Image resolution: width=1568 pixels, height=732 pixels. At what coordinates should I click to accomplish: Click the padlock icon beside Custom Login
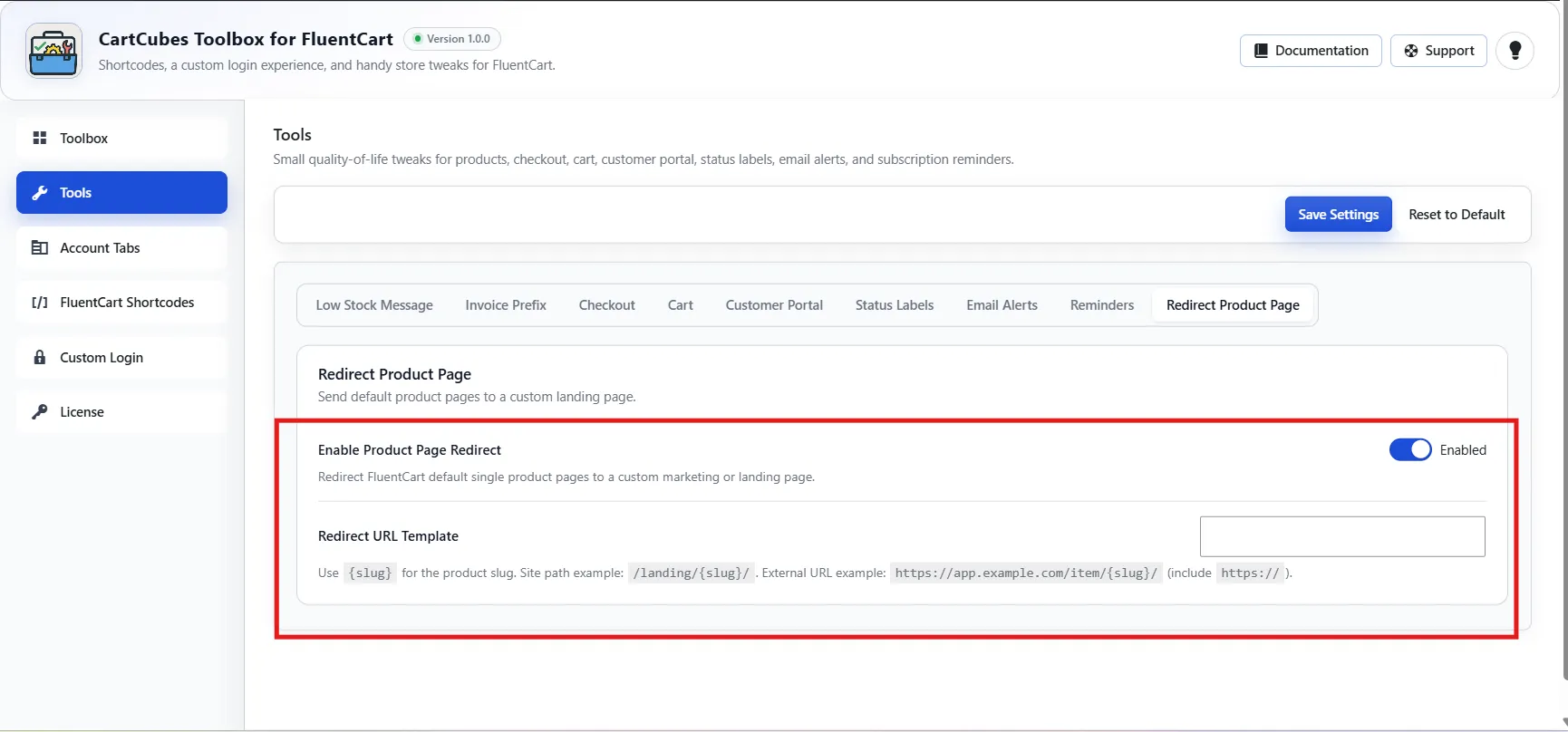click(40, 357)
